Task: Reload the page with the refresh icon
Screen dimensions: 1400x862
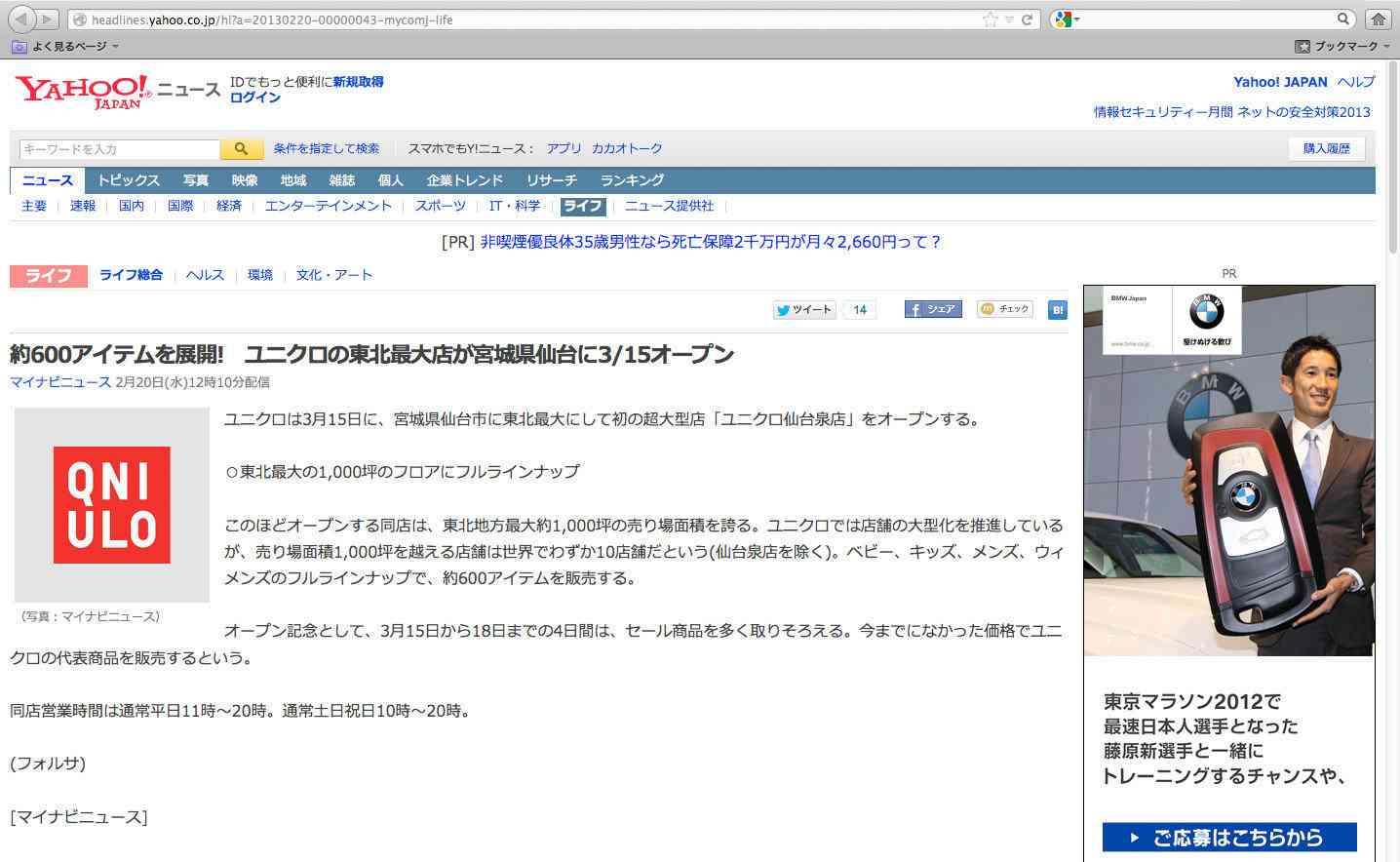Action: point(1027,20)
